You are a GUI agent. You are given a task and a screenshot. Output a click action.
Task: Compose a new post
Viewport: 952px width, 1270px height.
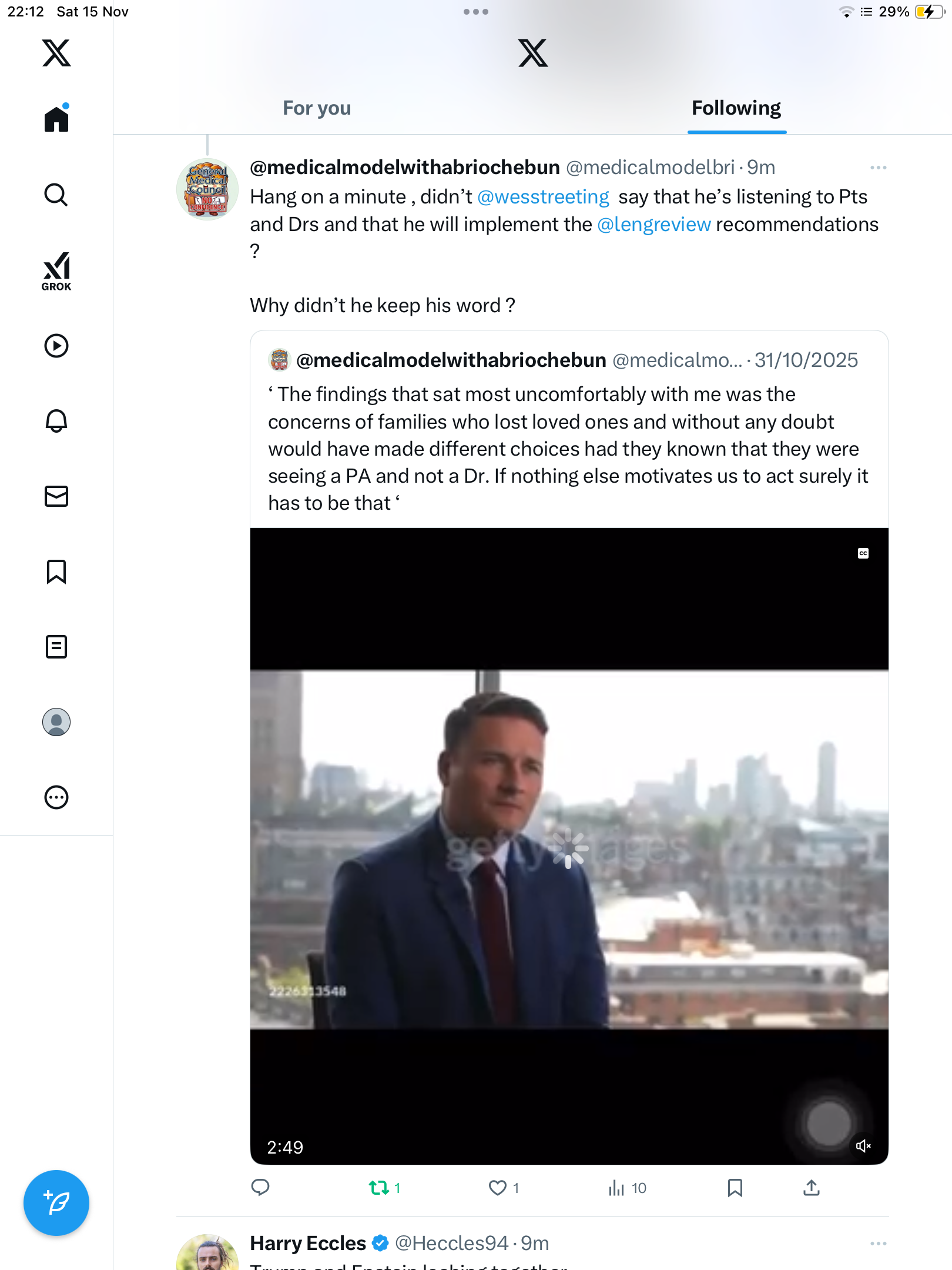pos(56,1203)
